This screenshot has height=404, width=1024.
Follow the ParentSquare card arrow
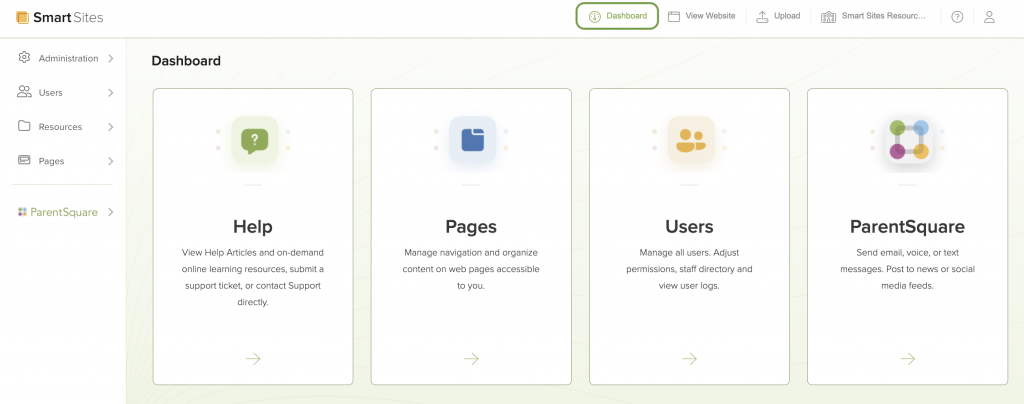coord(907,358)
